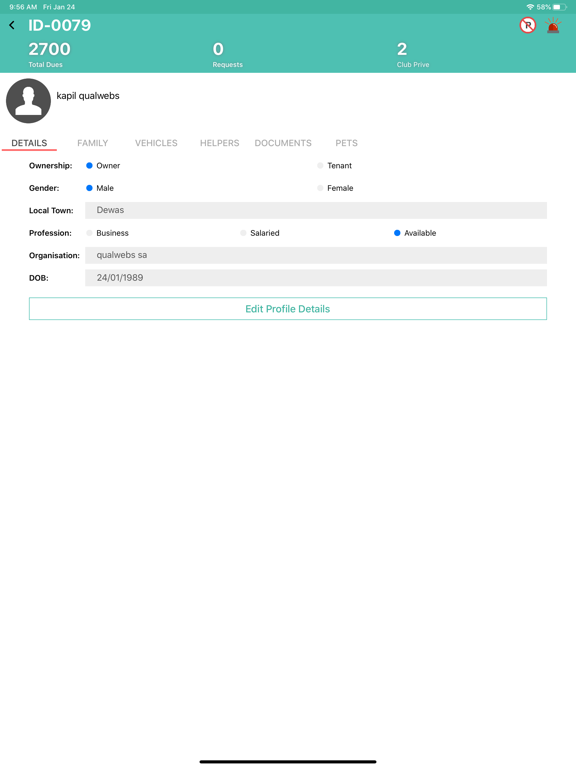Image resolution: width=576 pixels, height=768 pixels.
Task: Tap the 'Profession:' label
Action: 50,233
